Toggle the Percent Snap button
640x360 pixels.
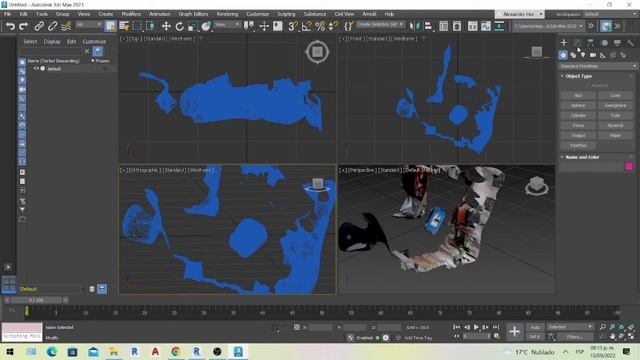point(320,27)
